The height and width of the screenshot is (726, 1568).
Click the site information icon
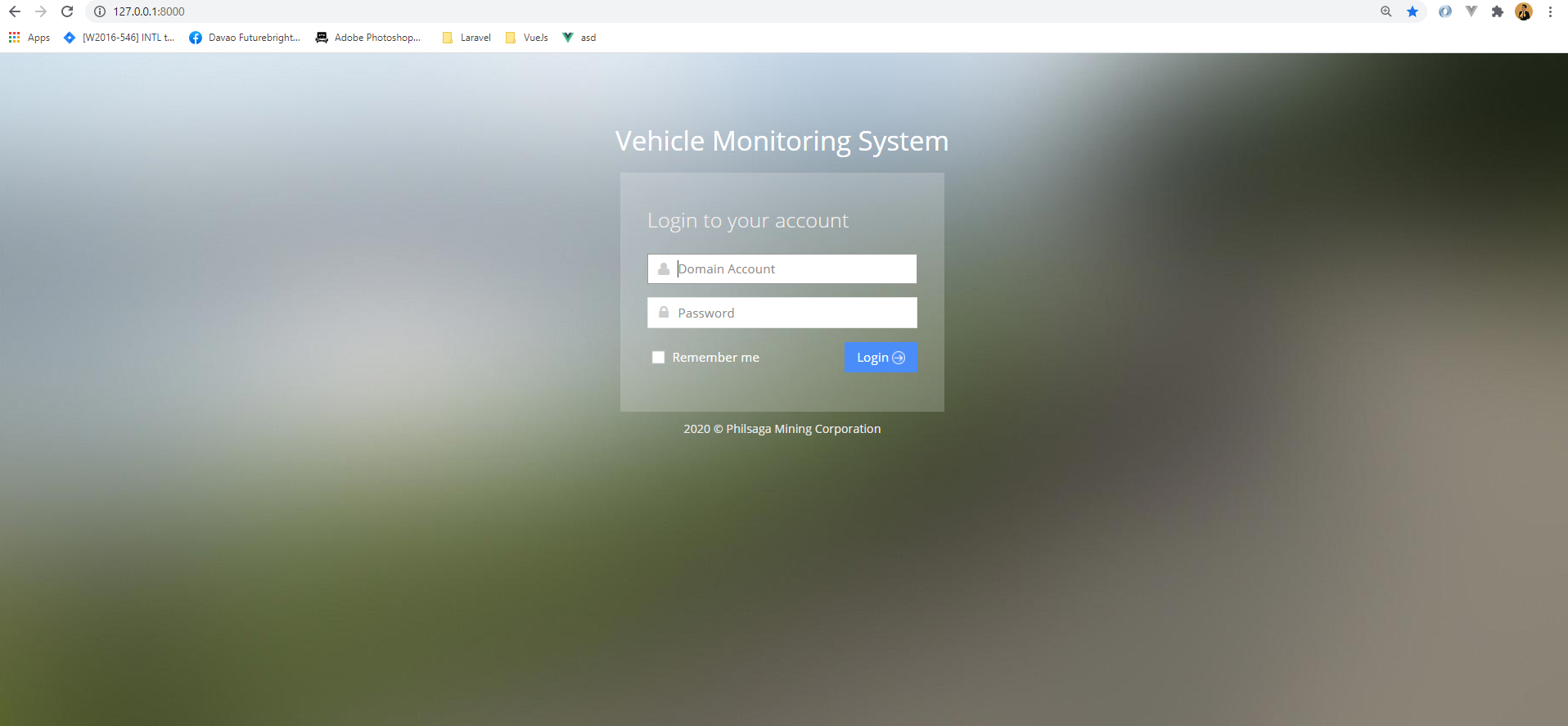(100, 11)
